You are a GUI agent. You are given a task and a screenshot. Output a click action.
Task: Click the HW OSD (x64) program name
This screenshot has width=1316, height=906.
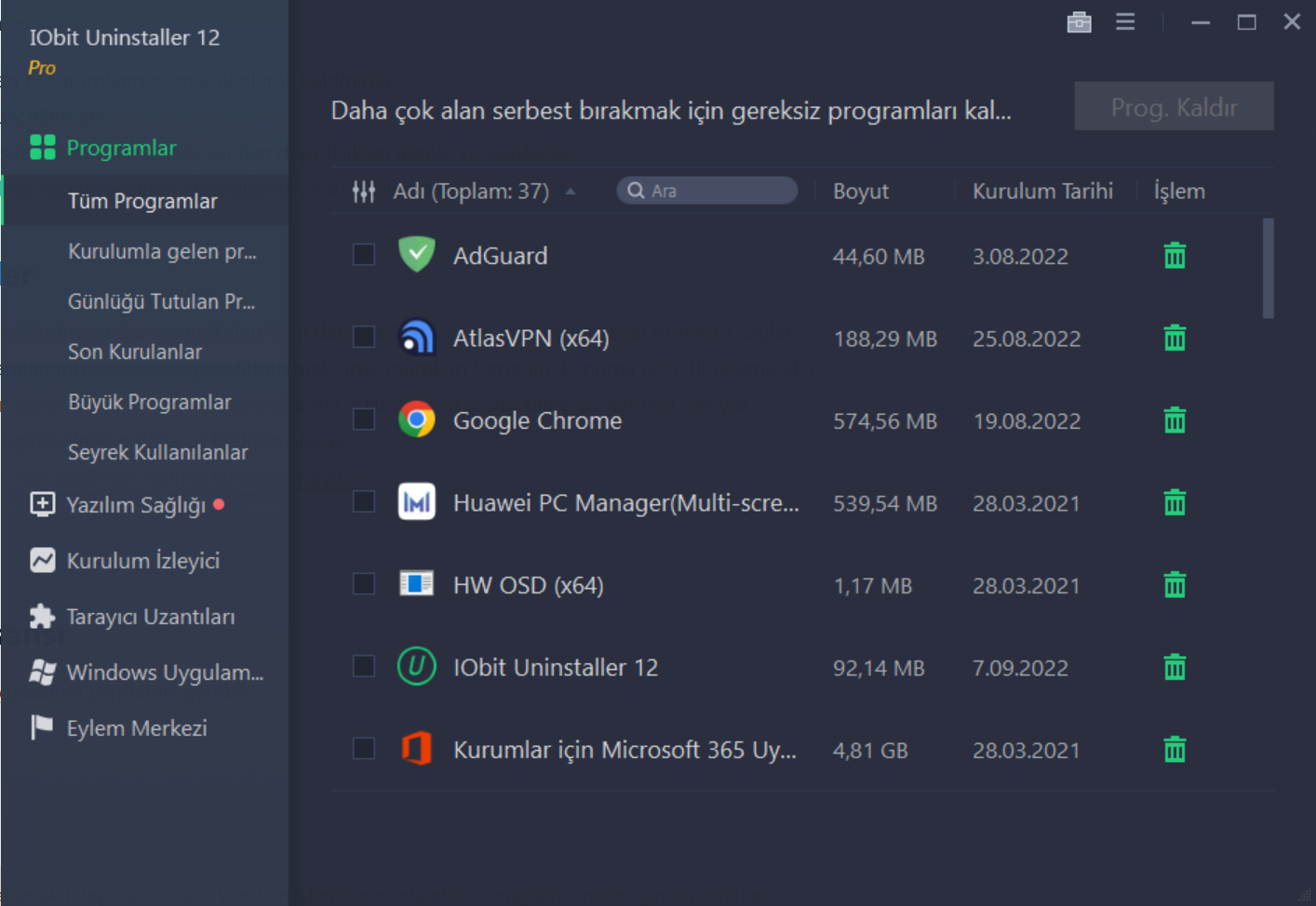click(x=528, y=585)
